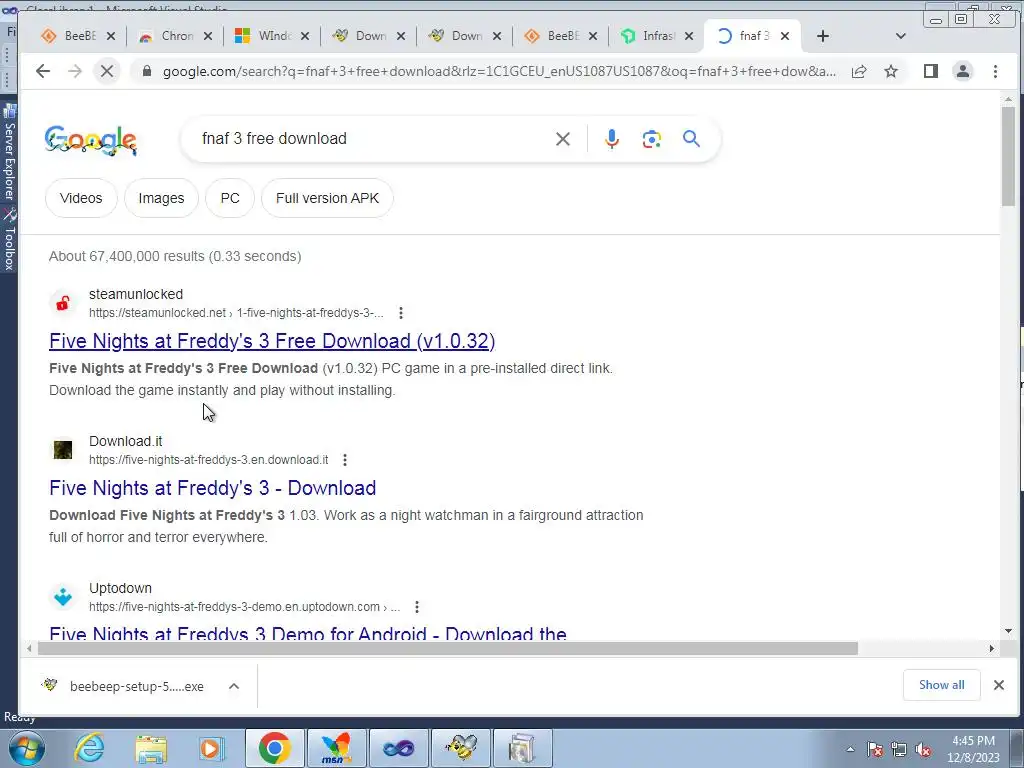The width and height of the screenshot is (1024, 768).
Task: Open more options for Uptodown result
Action: point(417,607)
